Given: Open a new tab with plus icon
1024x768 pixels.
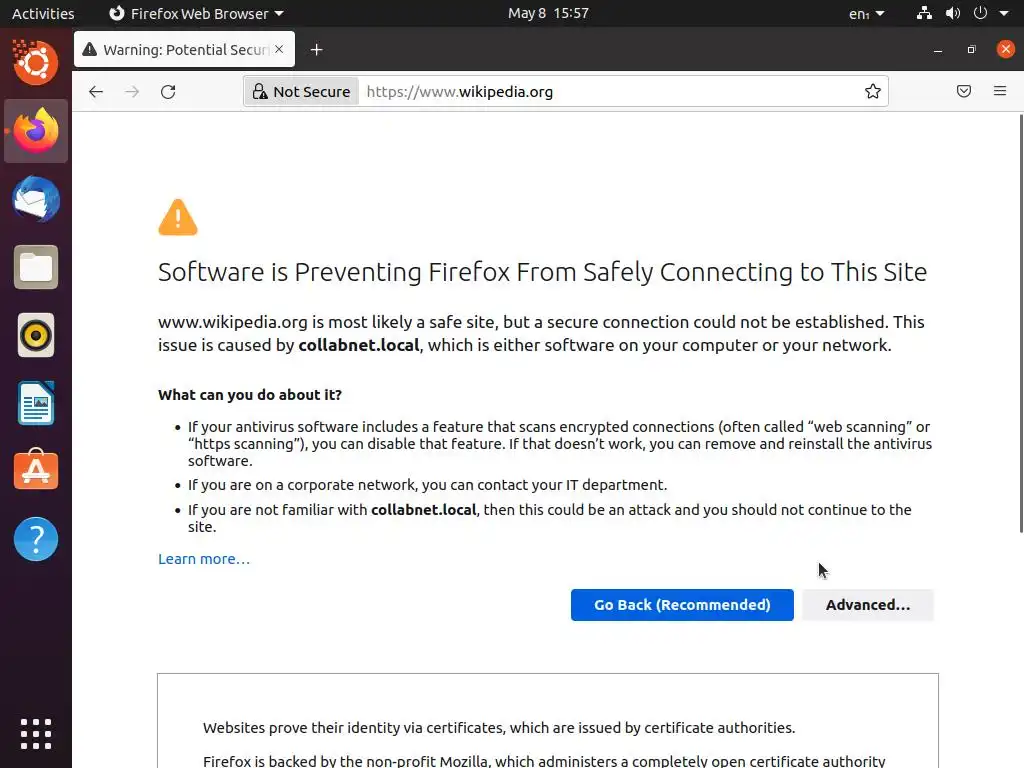Looking at the screenshot, I should tap(316, 50).
